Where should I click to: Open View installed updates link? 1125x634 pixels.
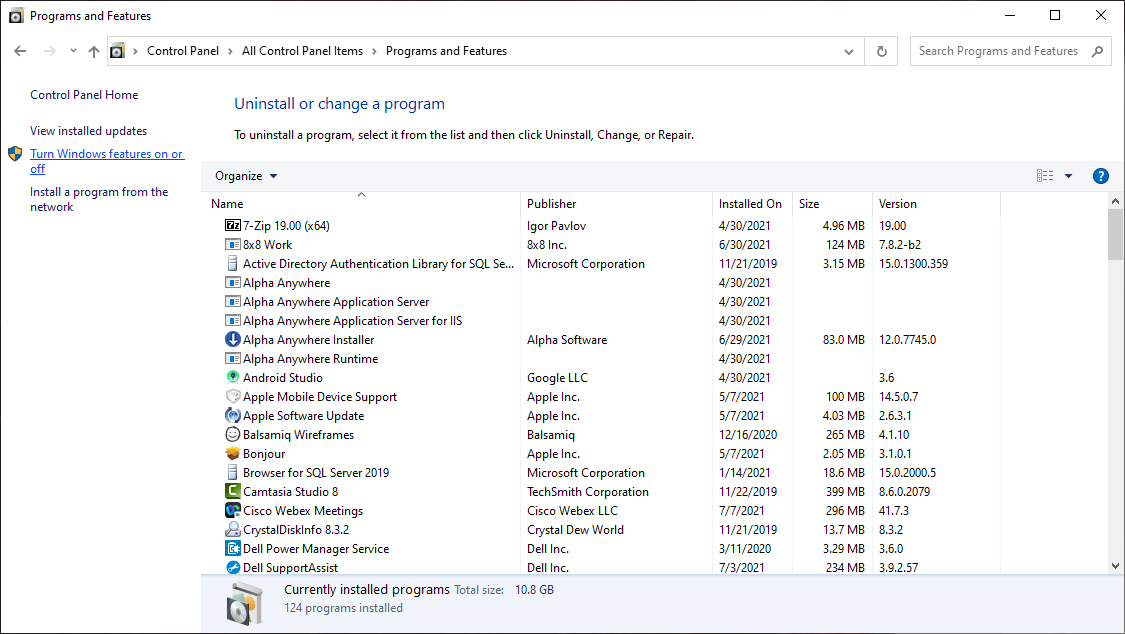tap(88, 131)
